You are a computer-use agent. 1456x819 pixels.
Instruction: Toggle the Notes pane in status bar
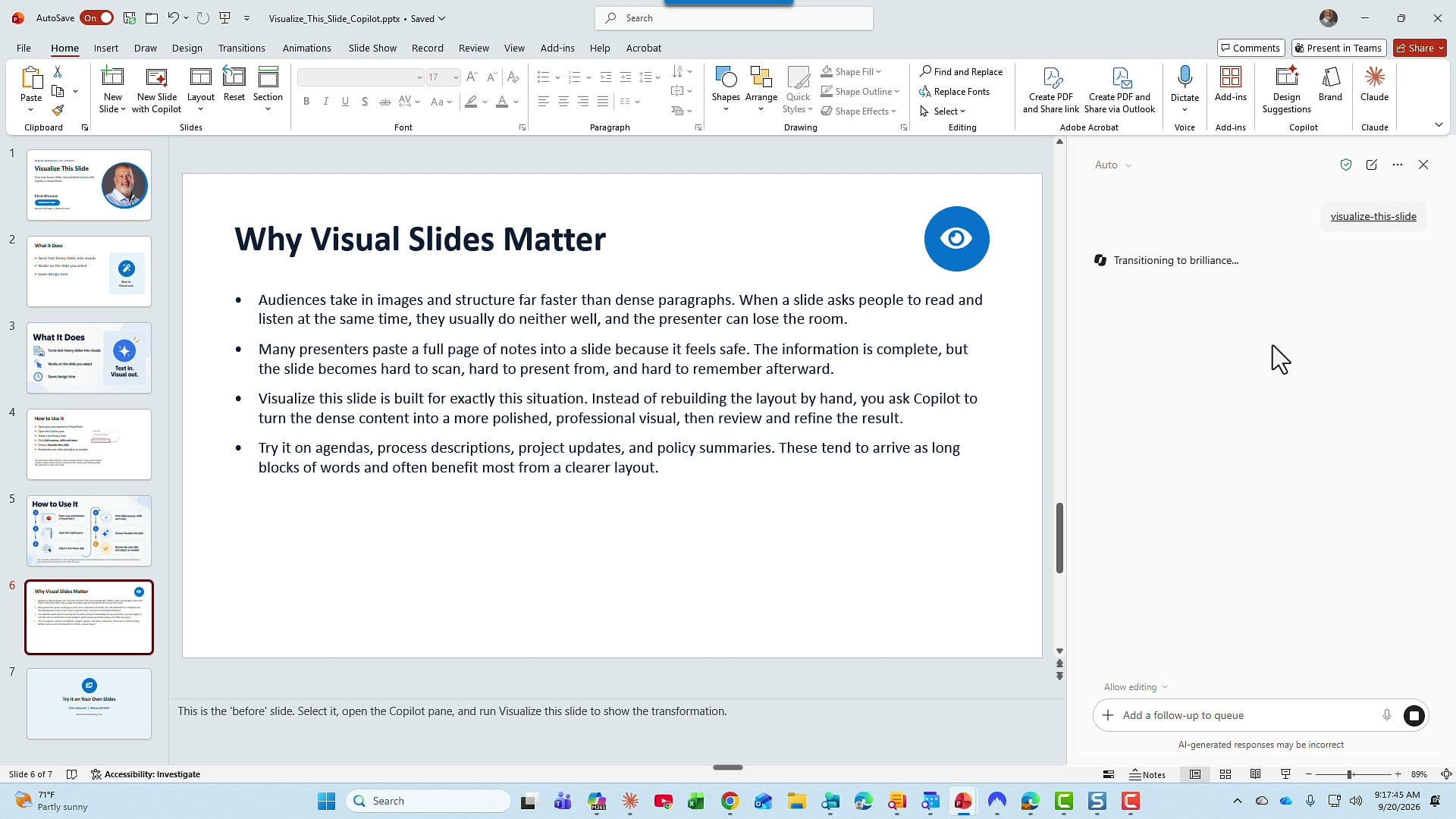(x=1147, y=774)
